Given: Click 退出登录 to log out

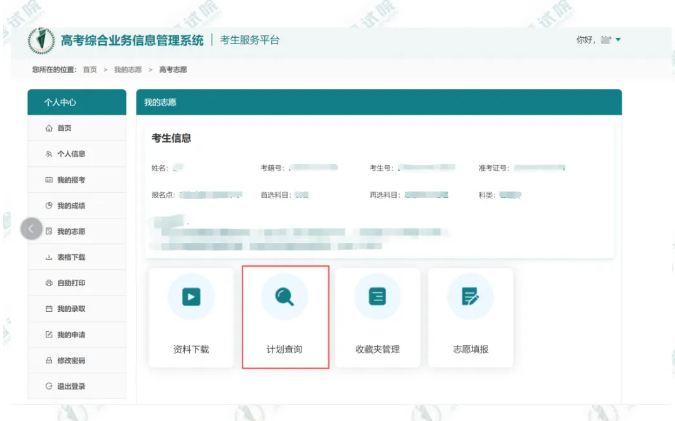Looking at the screenshot, I should click(x=70, y=386).
